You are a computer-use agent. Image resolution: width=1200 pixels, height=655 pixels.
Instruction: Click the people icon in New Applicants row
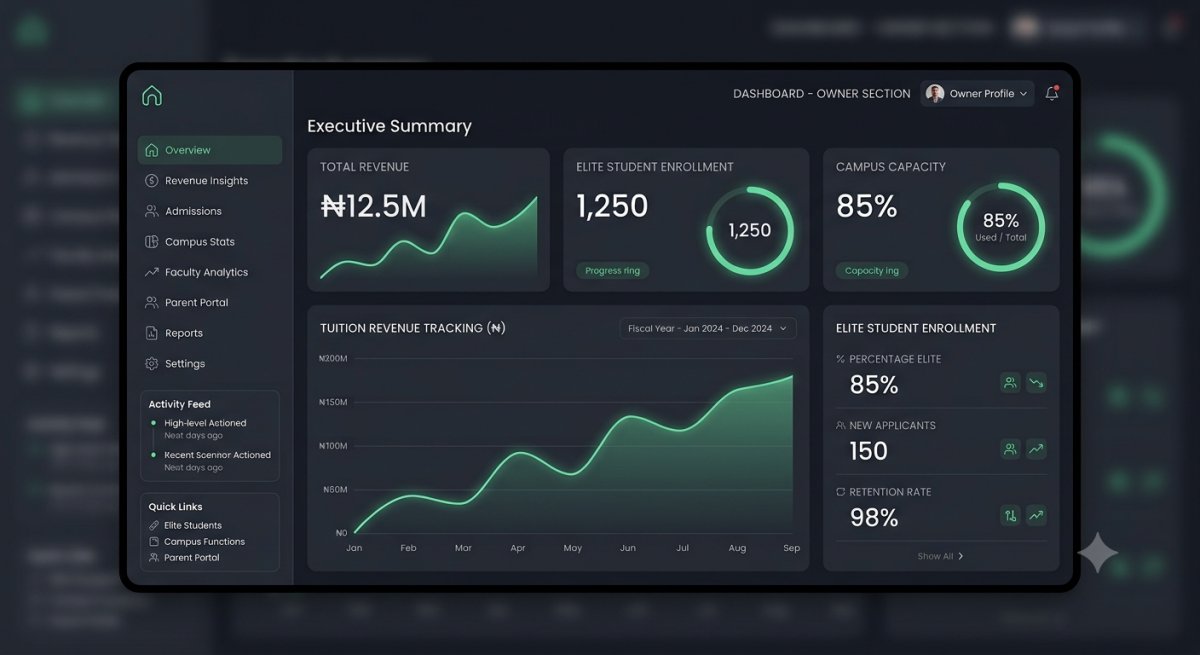pyautogui.click(x=1011, y=450)
